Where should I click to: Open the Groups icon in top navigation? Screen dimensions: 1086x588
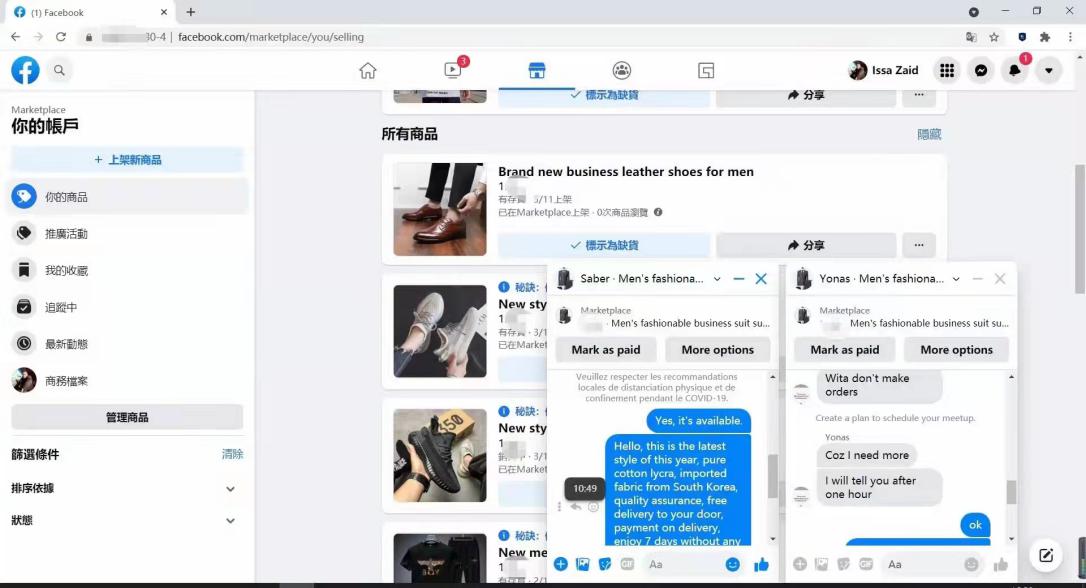pyautogui.click(x=622, y=70)
